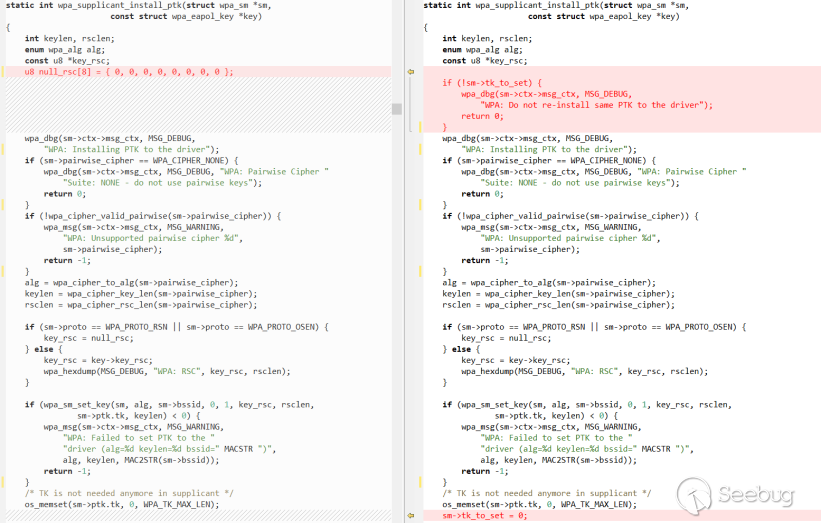Click 'const struct wpa_eapol_key *key)' in right pane

pos(604,16)
